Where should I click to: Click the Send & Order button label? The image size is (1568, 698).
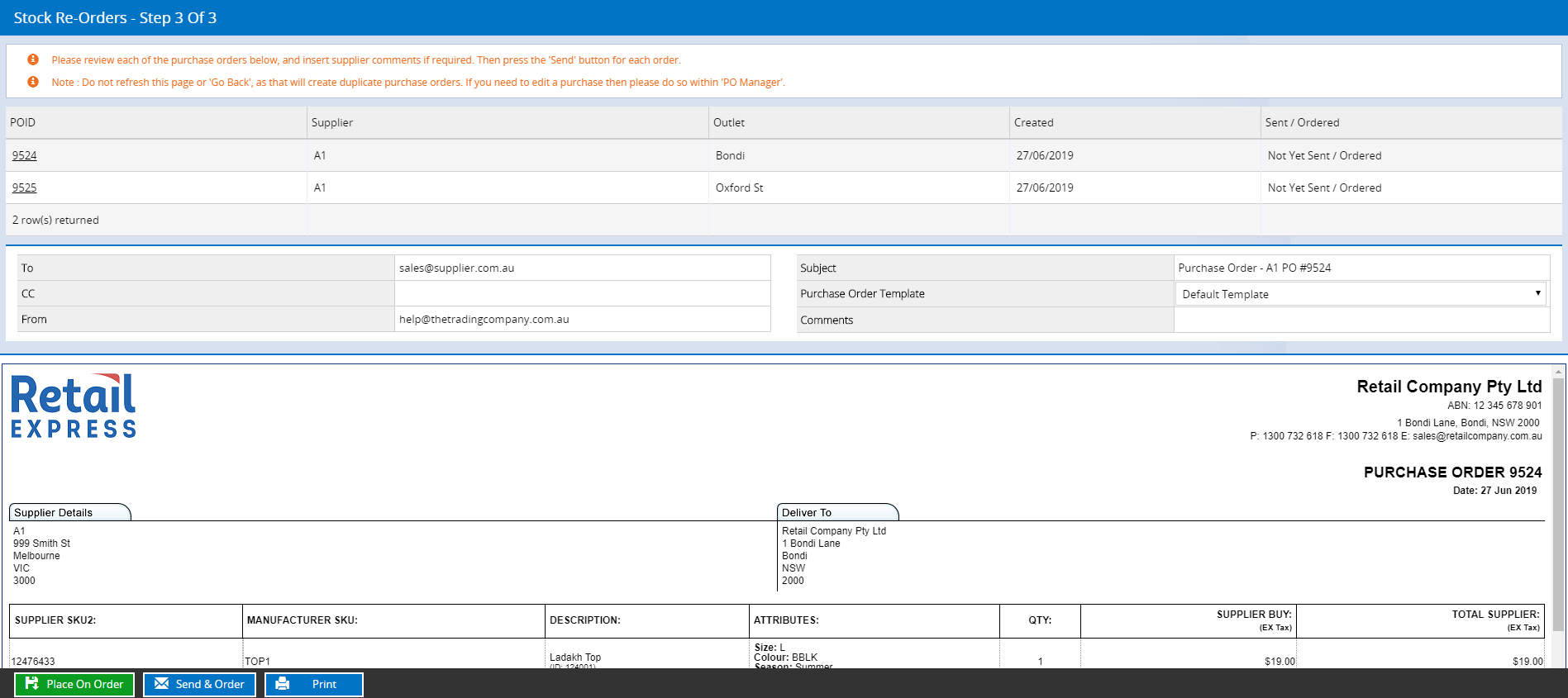[x=210, y=684]
